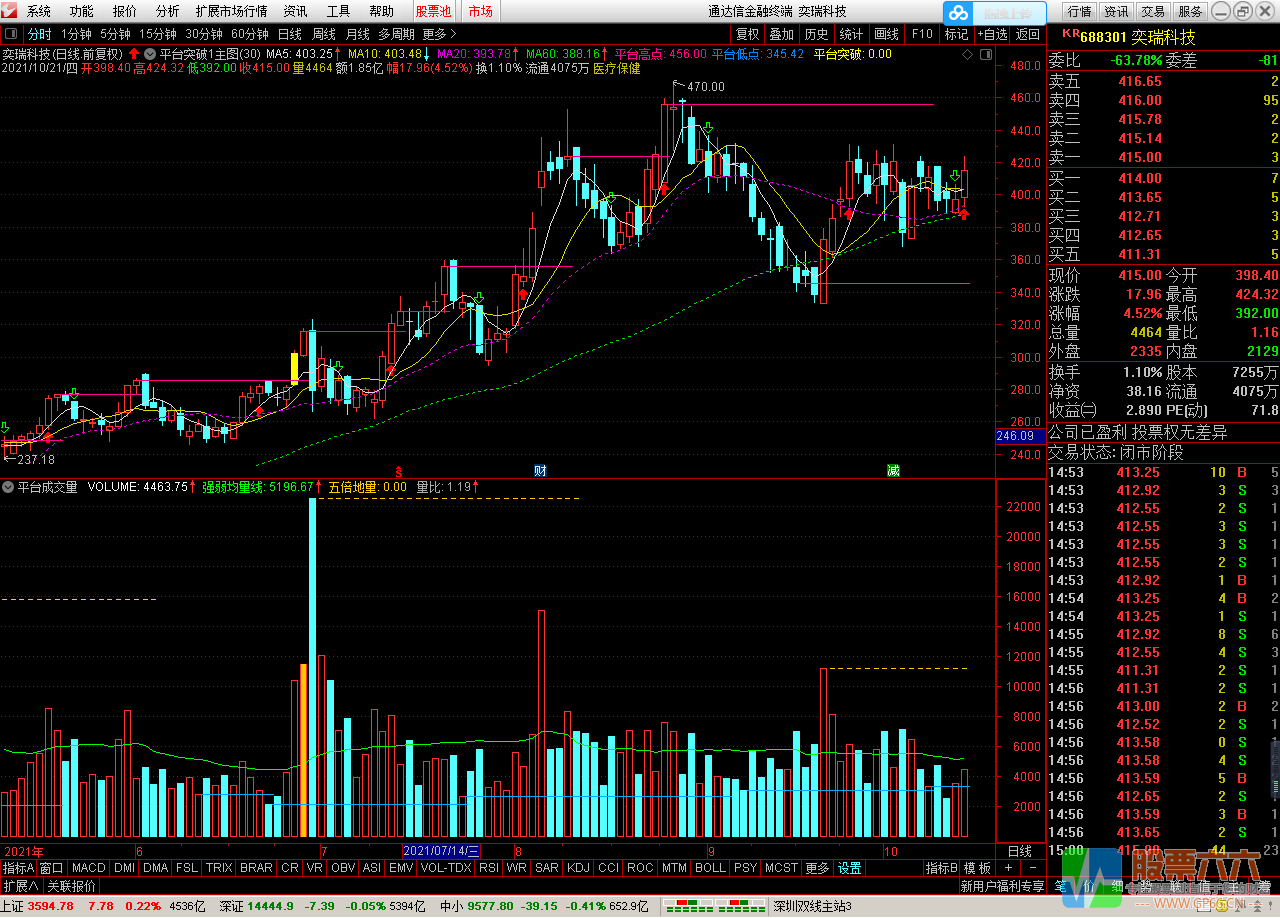Click the cloud upload icon in title bar
The image size is (1280, 918).
(959, 13)
